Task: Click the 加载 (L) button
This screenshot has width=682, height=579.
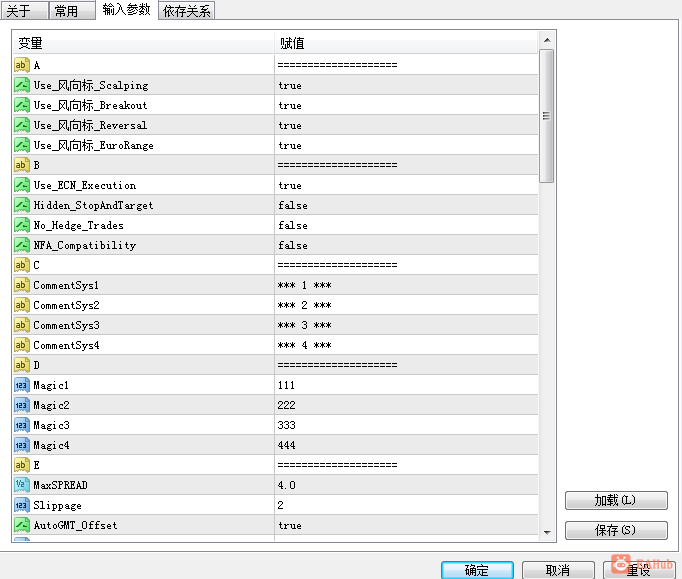Action: click(x=616, y=500)
